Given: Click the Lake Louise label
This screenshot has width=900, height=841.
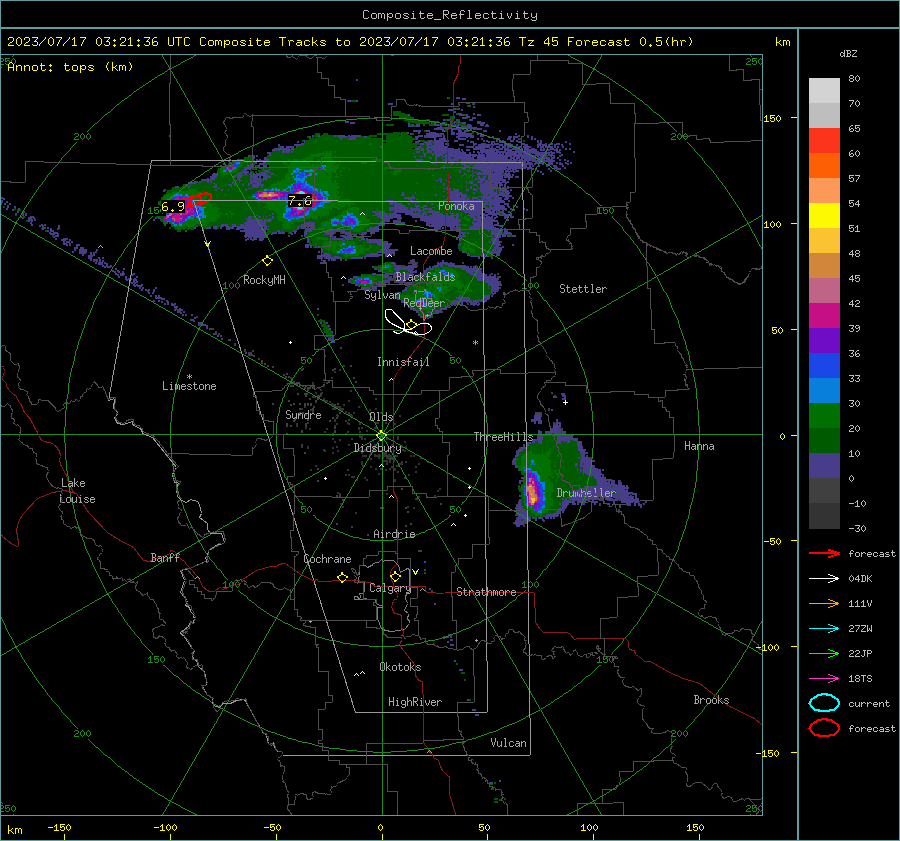Looking at the screenshot, I should coord(77,491).
